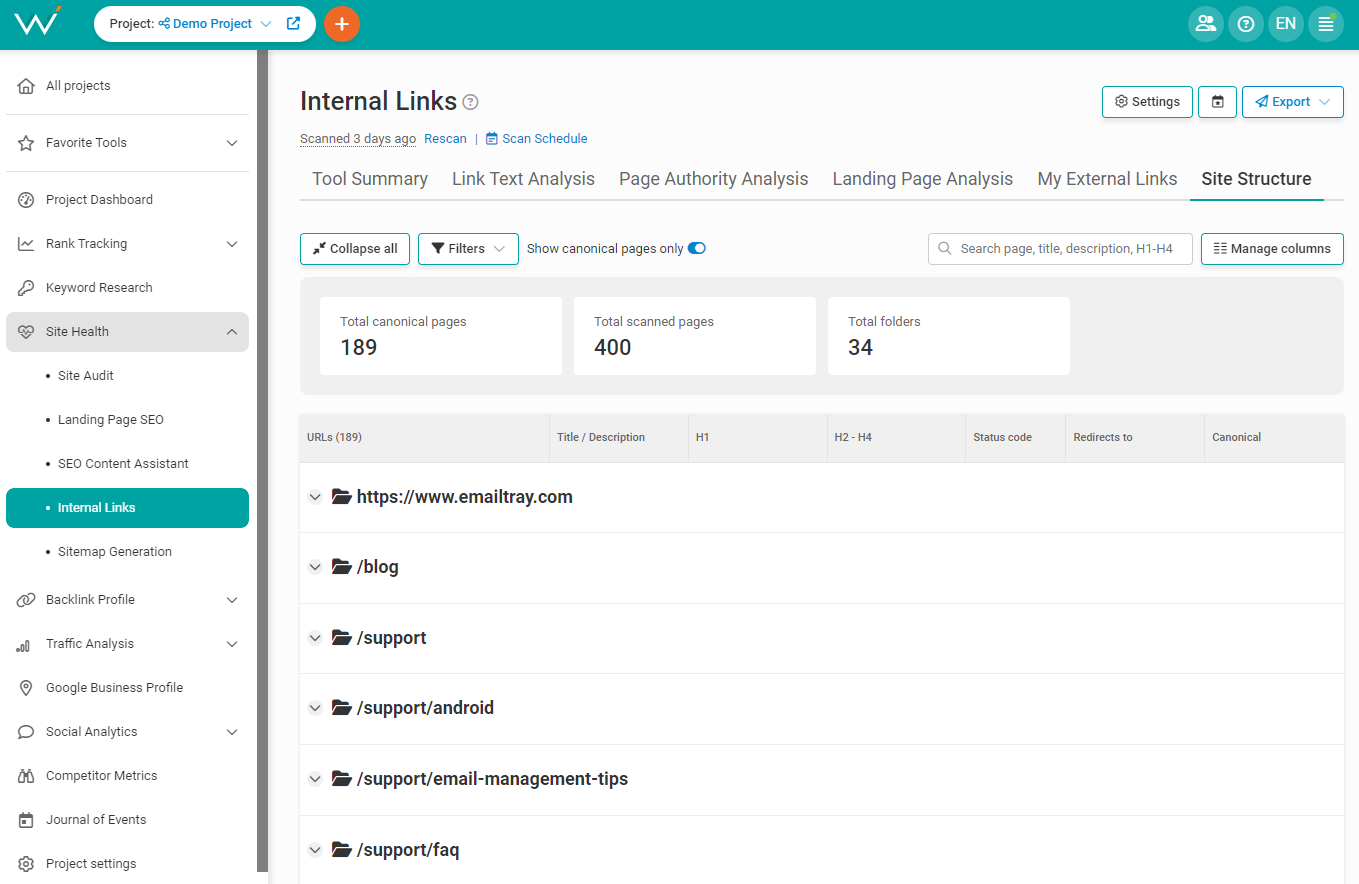Expand the Social Analytics section chevron
The height and width of the screenshot is (884, 1359).
click(x=232, y=732)
